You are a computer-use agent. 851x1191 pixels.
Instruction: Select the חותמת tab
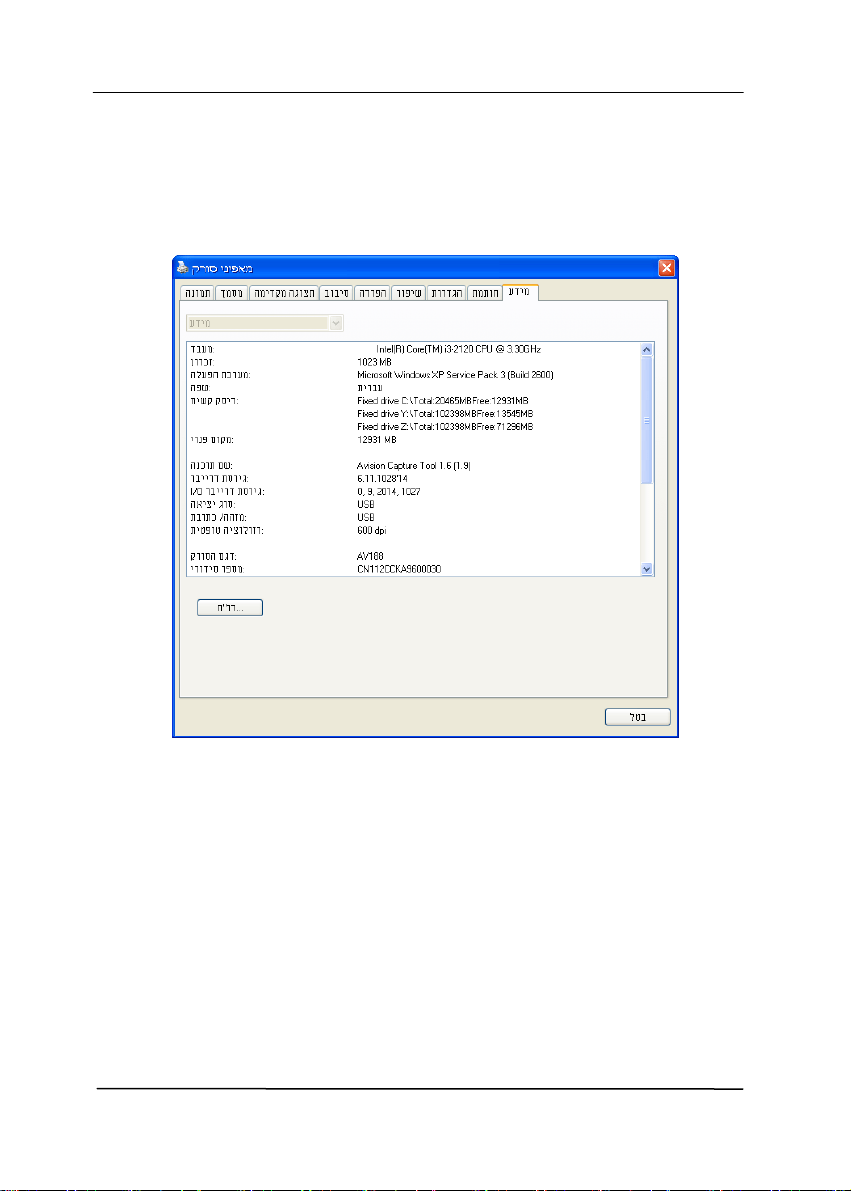click(485, 293)
